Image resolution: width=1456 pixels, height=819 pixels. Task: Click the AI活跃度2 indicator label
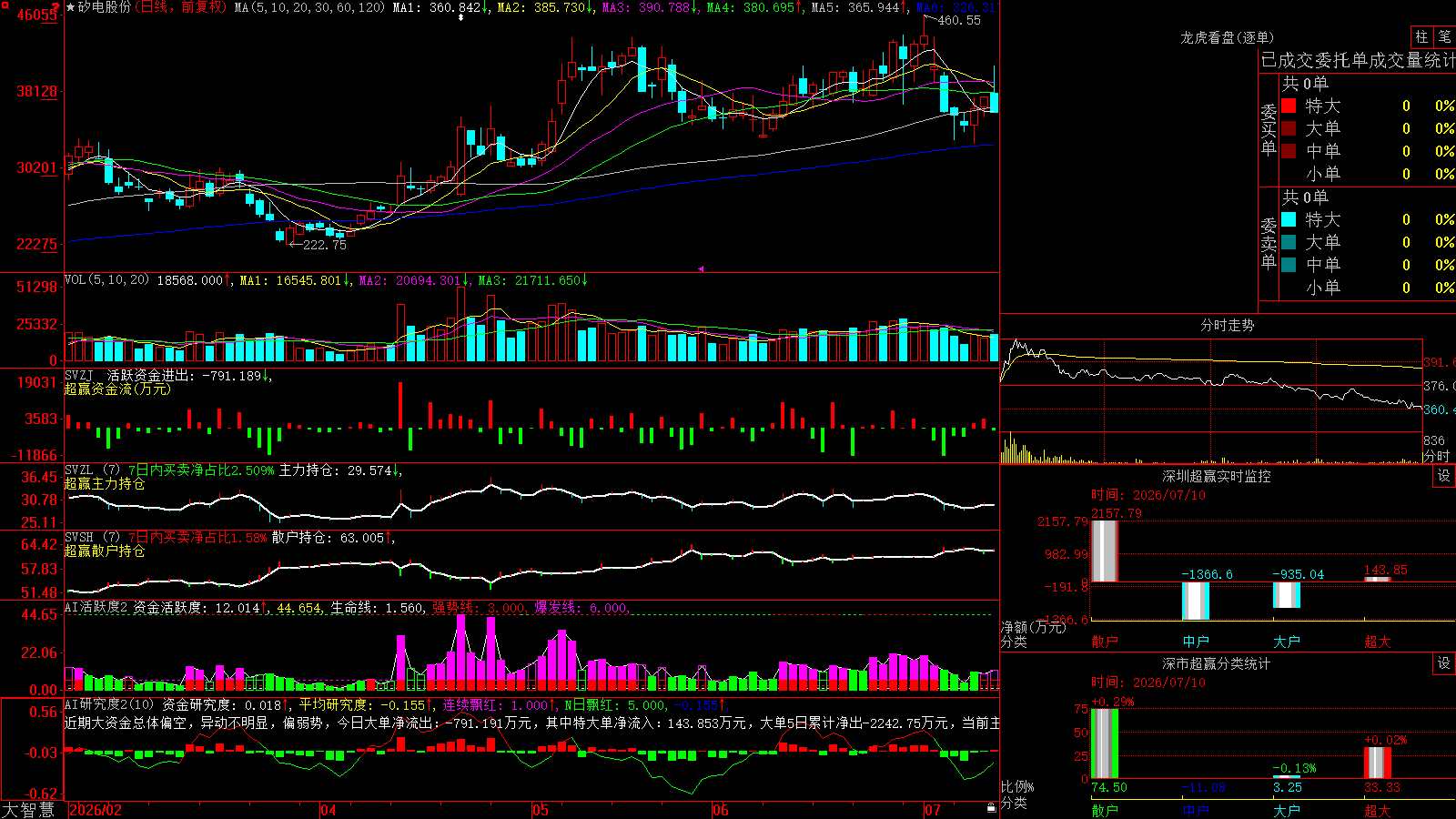[x=96, y=608]
